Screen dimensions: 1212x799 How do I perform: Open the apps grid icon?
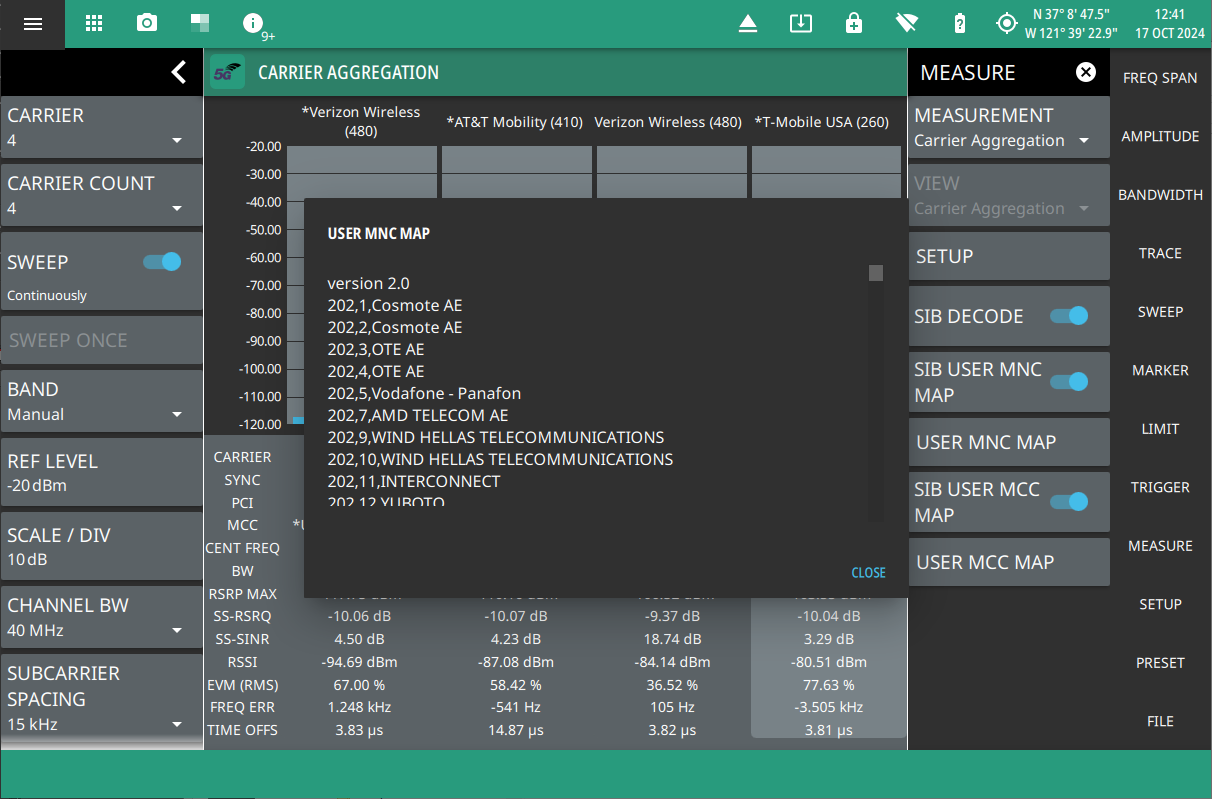(94, 24)
